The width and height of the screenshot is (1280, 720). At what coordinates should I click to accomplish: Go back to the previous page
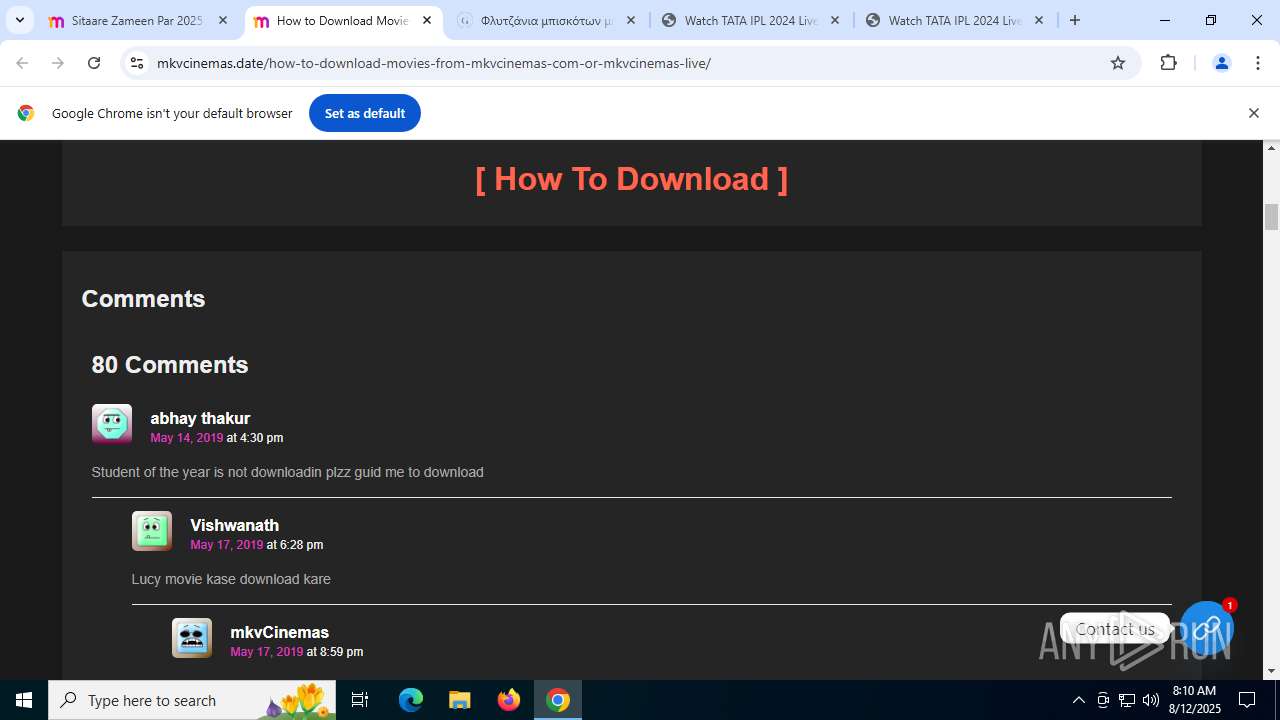click(x=22, y=63)
